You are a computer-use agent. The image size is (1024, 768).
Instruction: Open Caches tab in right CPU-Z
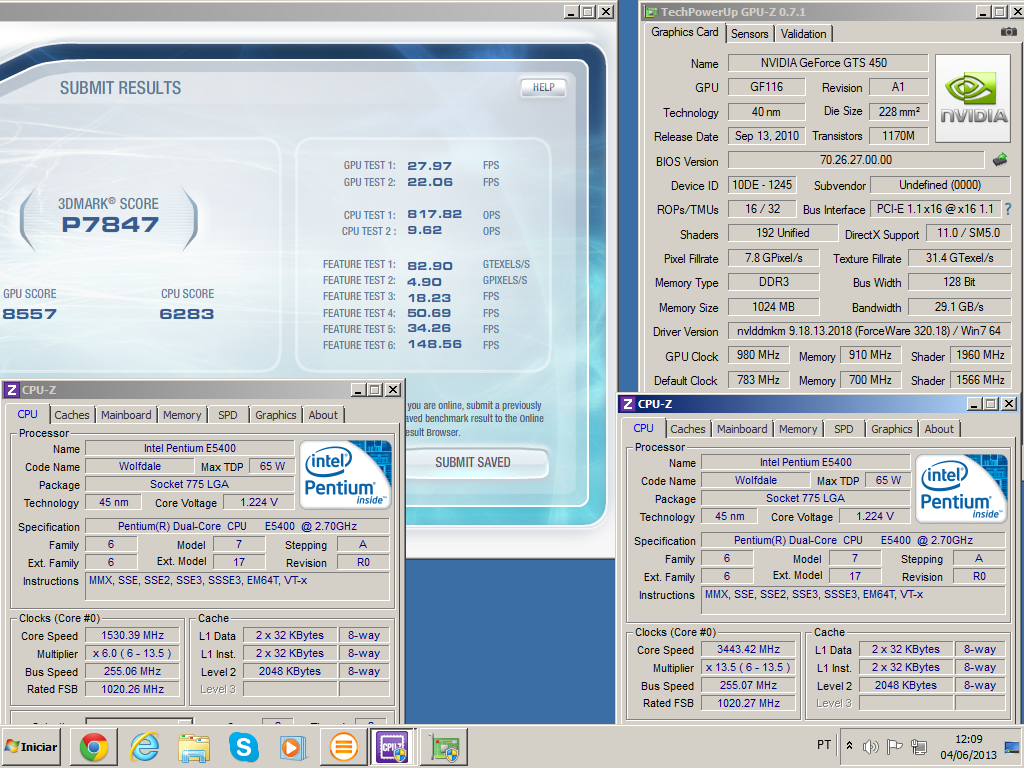pos(688,429)
